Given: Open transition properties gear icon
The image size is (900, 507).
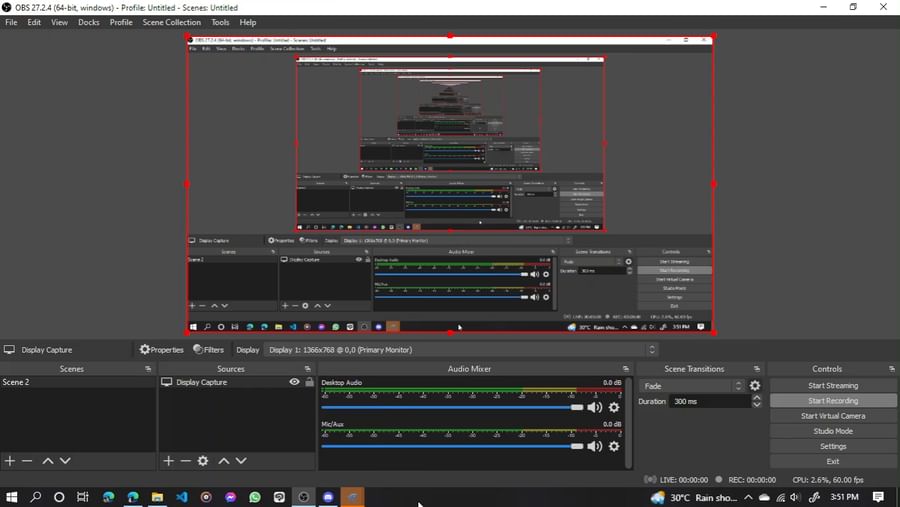Looking at the screenshot, I should point(755,386).
